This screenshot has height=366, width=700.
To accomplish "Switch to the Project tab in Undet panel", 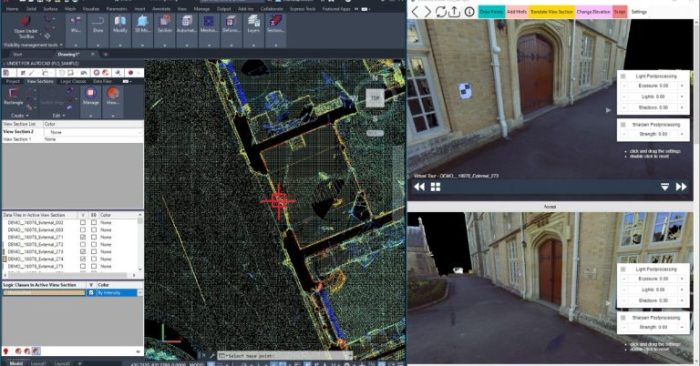I will pos(12,81).
